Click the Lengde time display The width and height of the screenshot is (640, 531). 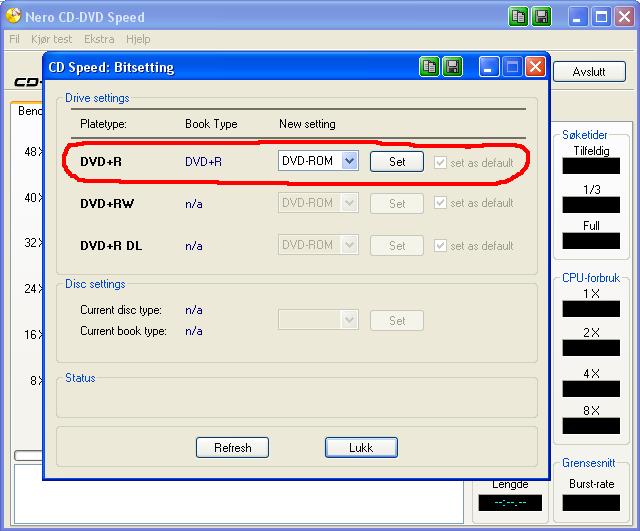[510, 503]
